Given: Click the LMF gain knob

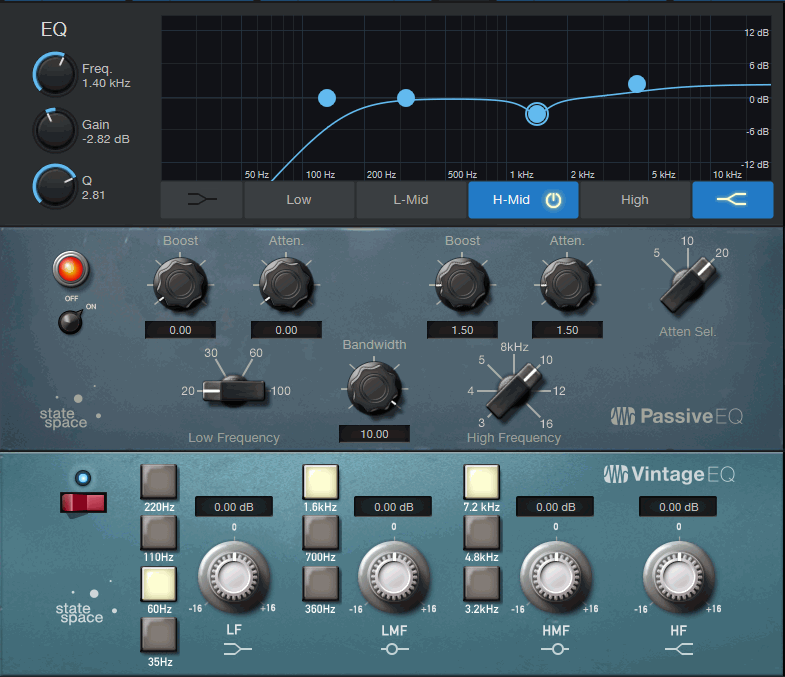Looking at the screenshot, I should (x=394, y=577).
